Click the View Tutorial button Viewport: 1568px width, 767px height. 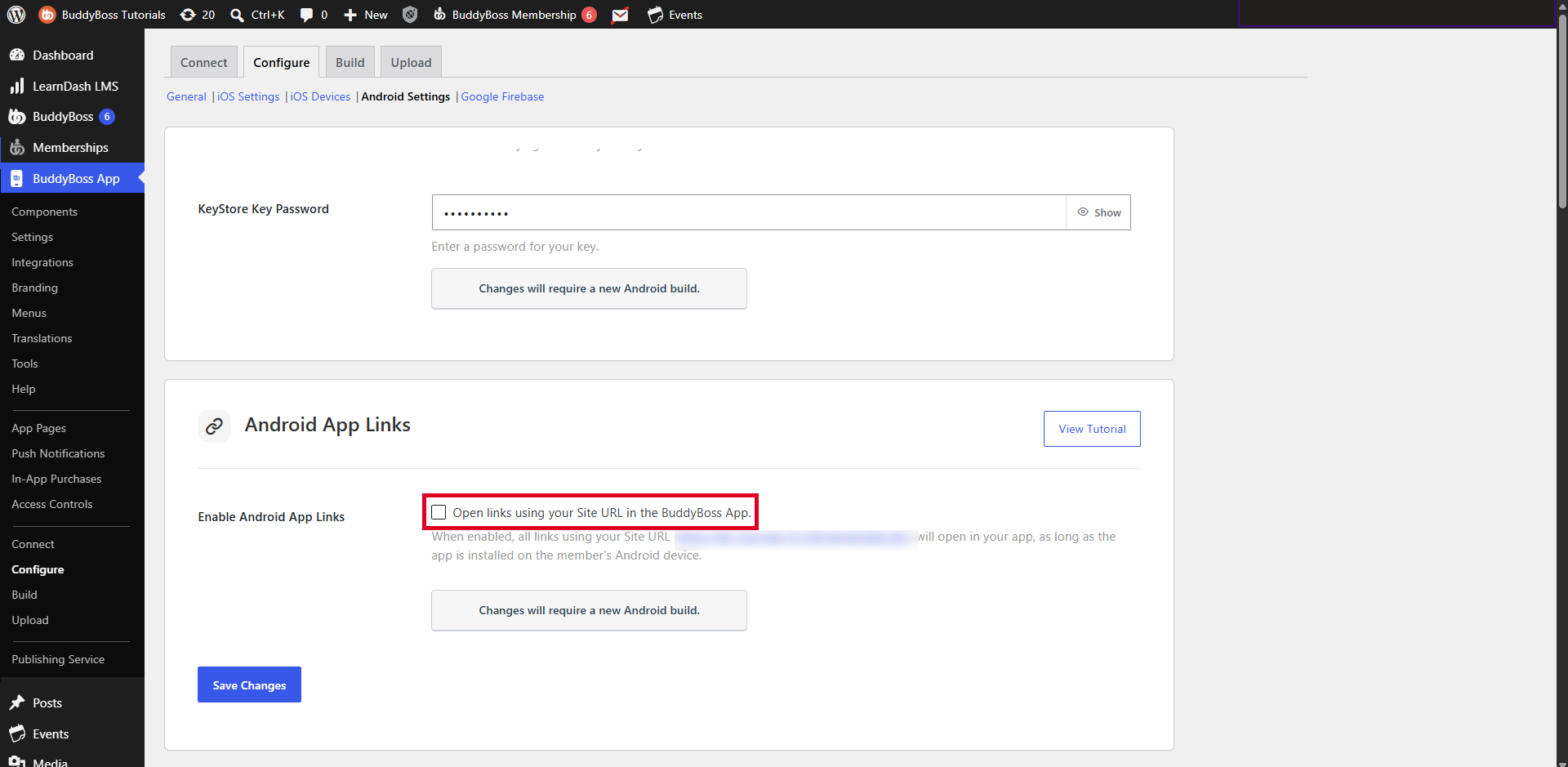click(x=1092, y=429)
